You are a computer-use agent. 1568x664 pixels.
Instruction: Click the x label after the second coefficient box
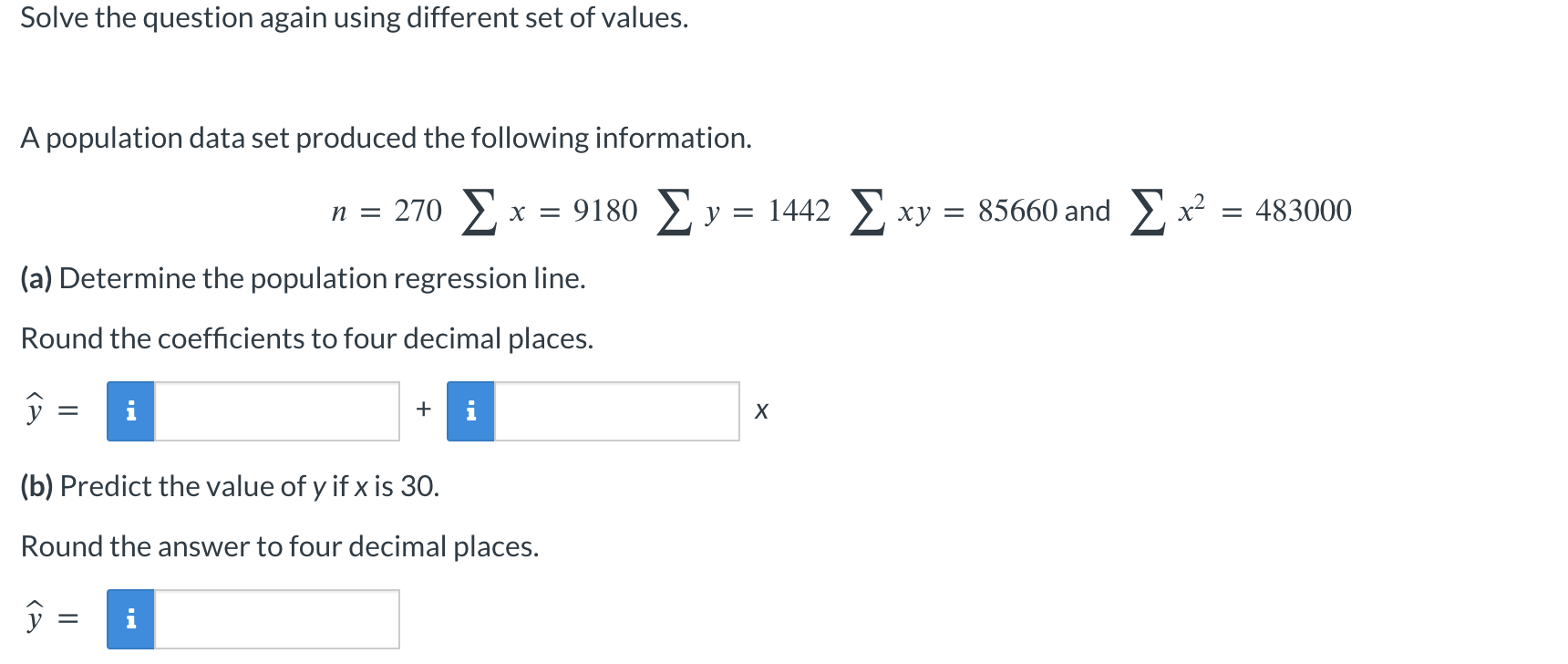click(762, 410)
